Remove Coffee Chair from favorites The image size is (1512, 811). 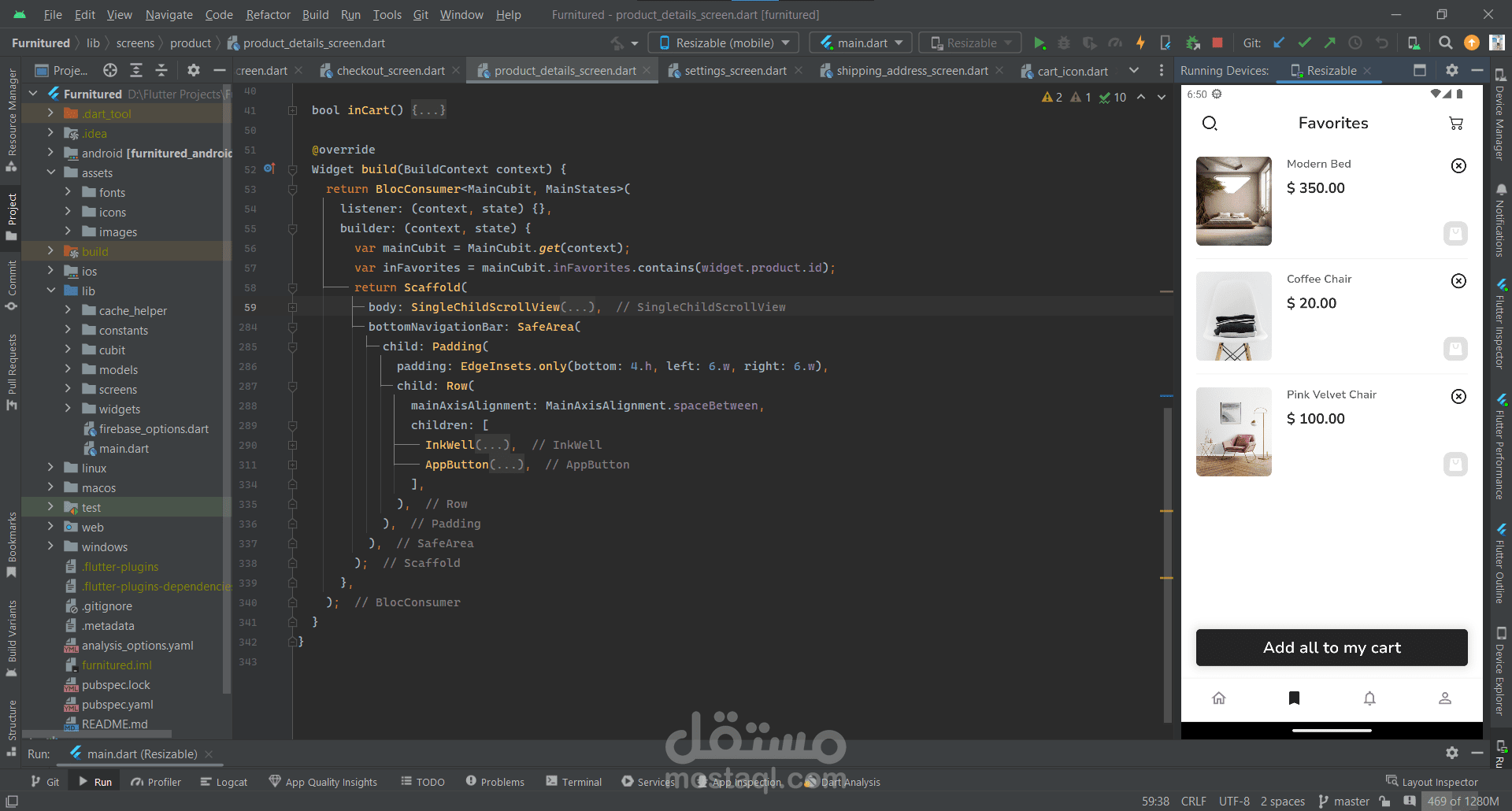(1458, 281)
